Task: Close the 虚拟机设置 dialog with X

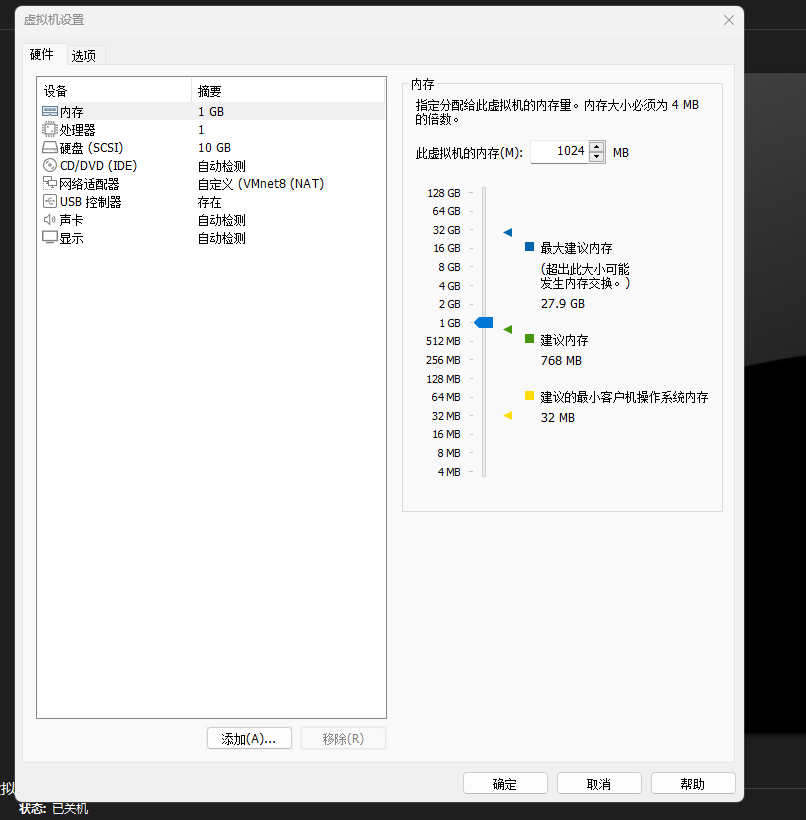Action: [x=729, y=20]
